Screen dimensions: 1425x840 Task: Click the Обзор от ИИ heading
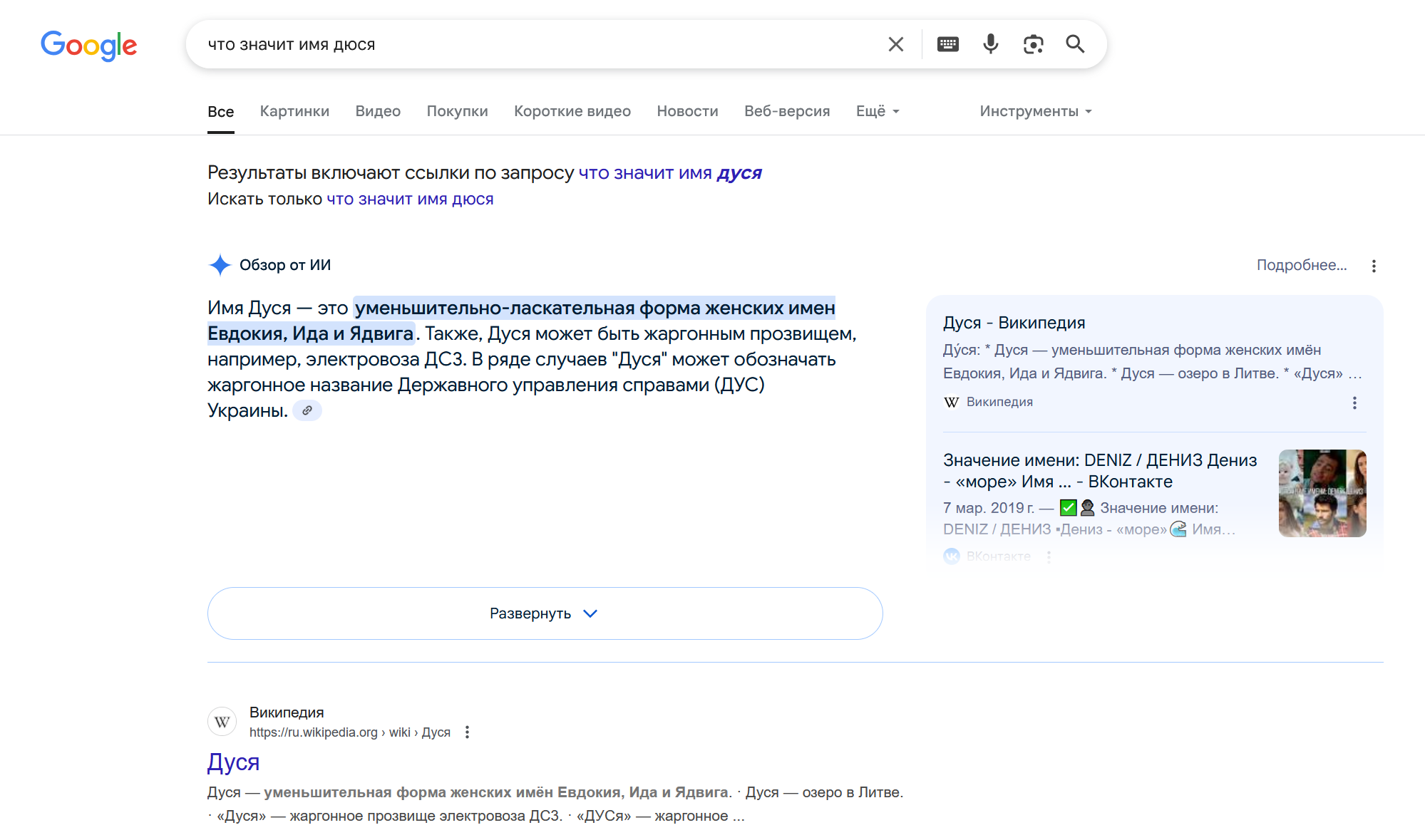coord(285,265)
